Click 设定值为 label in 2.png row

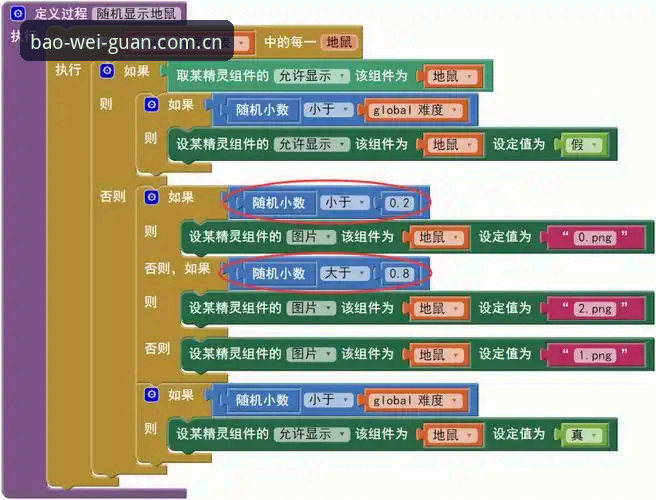pyautogui.click(x=505, y=308)
